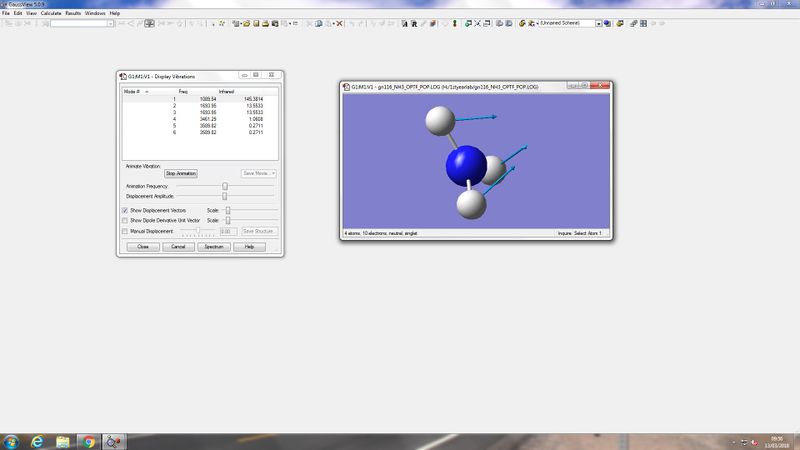Select vibration mode 4 row
Screen dimensions: 800x450
tap(201, 119)
